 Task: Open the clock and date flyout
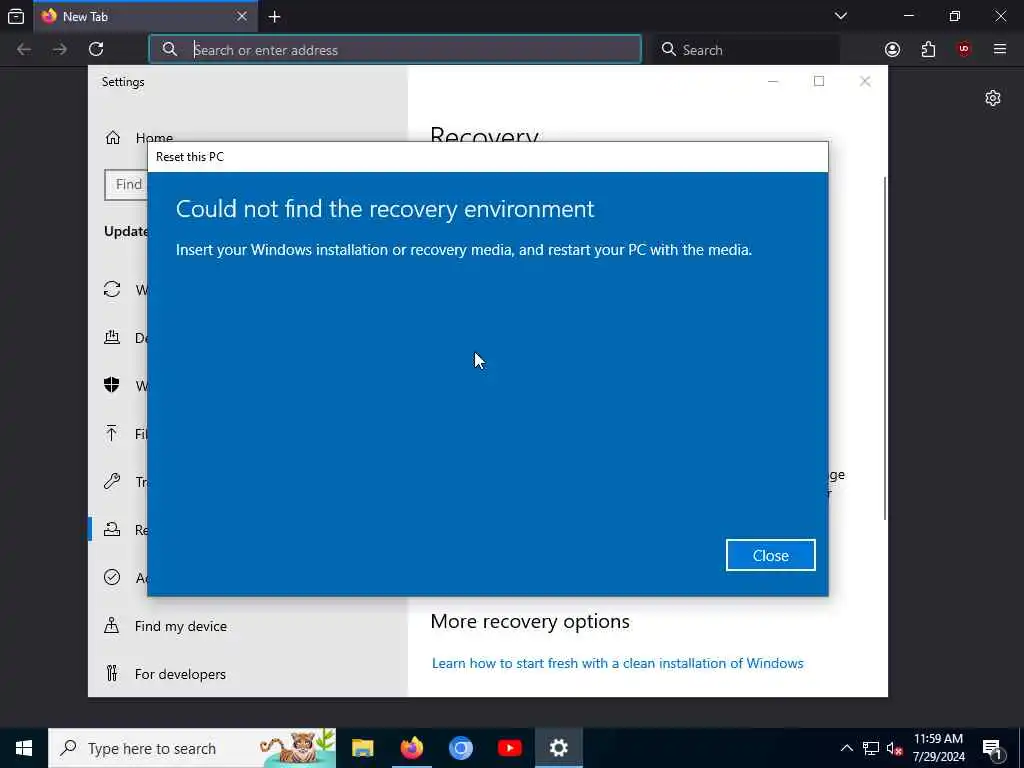pyautogui.click(x=938, y=748)
